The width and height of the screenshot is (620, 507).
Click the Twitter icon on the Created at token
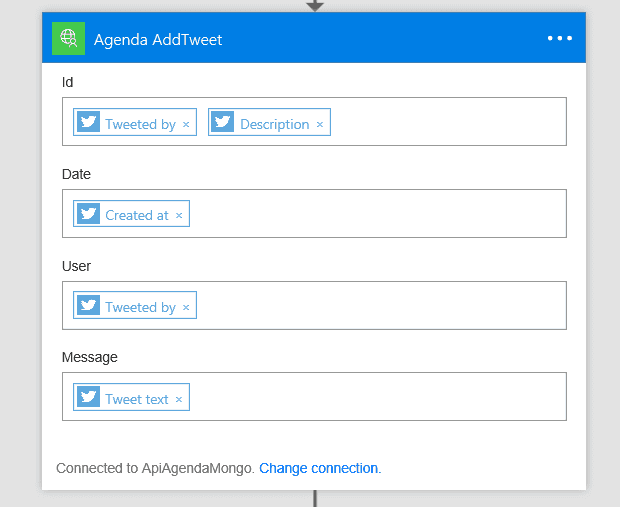point(88,214)
